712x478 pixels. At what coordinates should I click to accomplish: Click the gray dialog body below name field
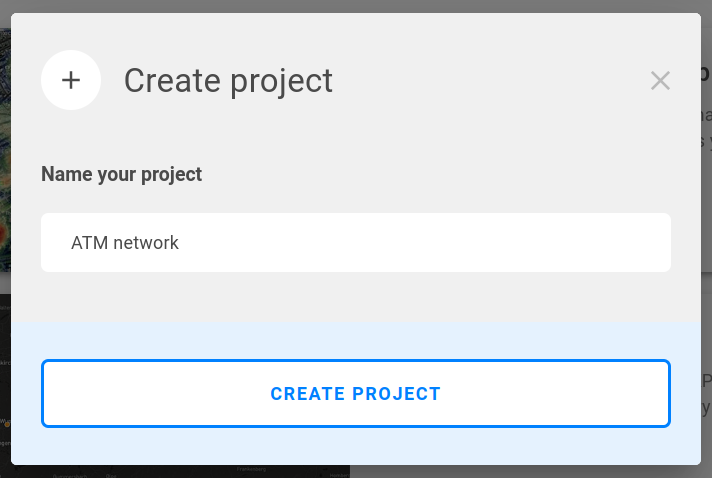point(355,297)
